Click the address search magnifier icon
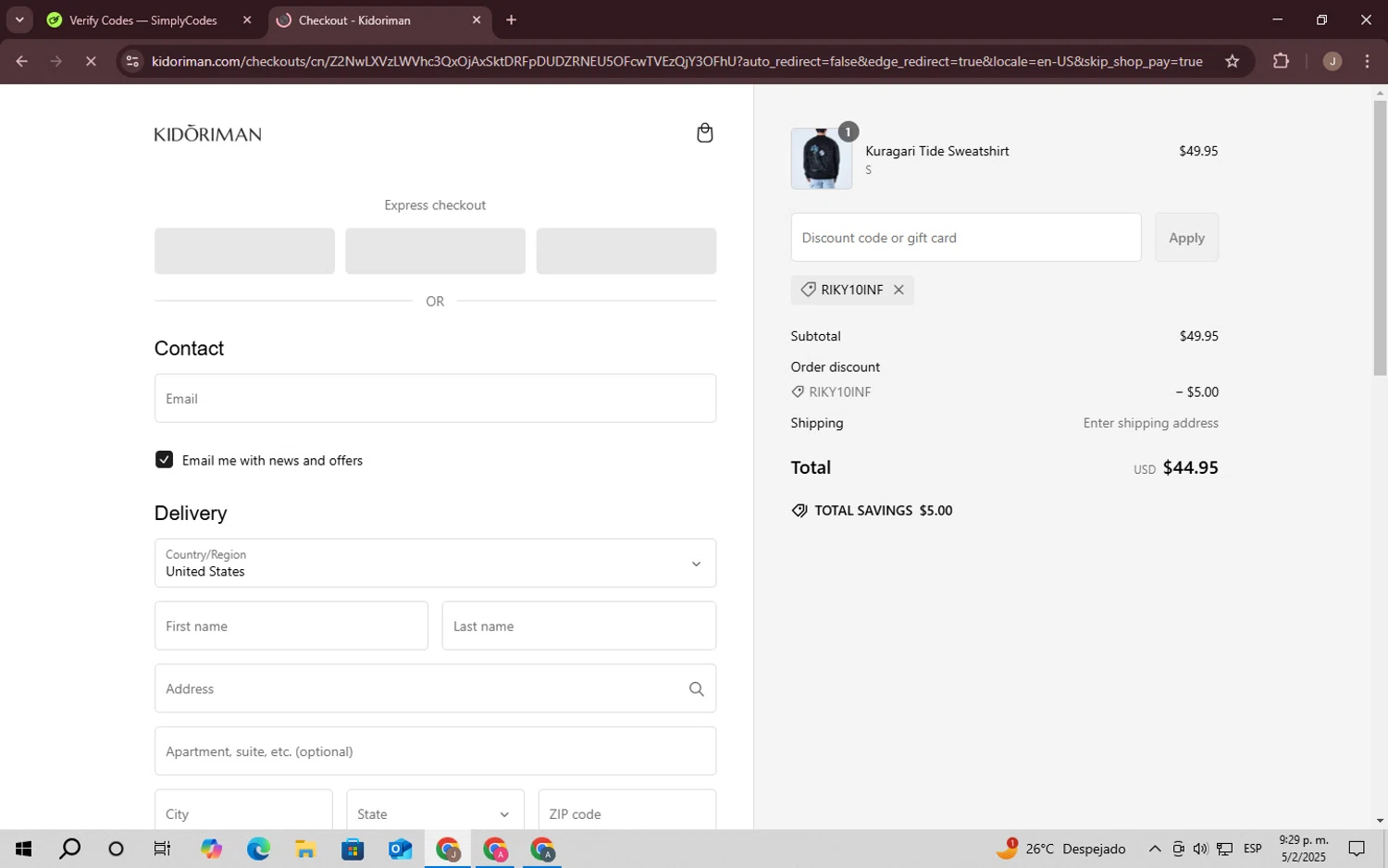Viewport: 1388px width, 868px height. 696,688
